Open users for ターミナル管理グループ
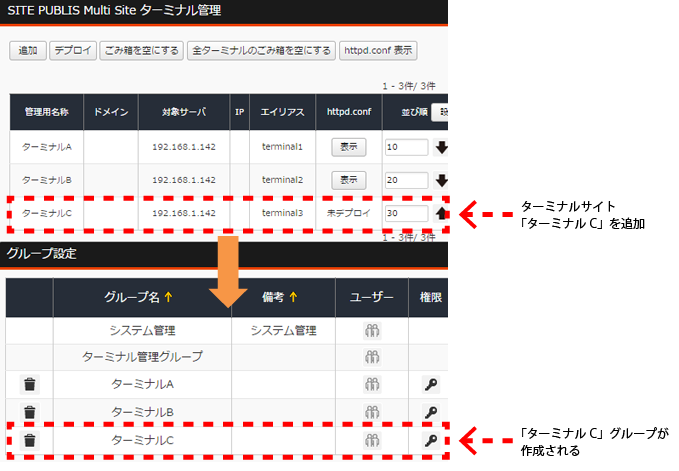Viewport: 679px width, 471px height. coord(372,357)
